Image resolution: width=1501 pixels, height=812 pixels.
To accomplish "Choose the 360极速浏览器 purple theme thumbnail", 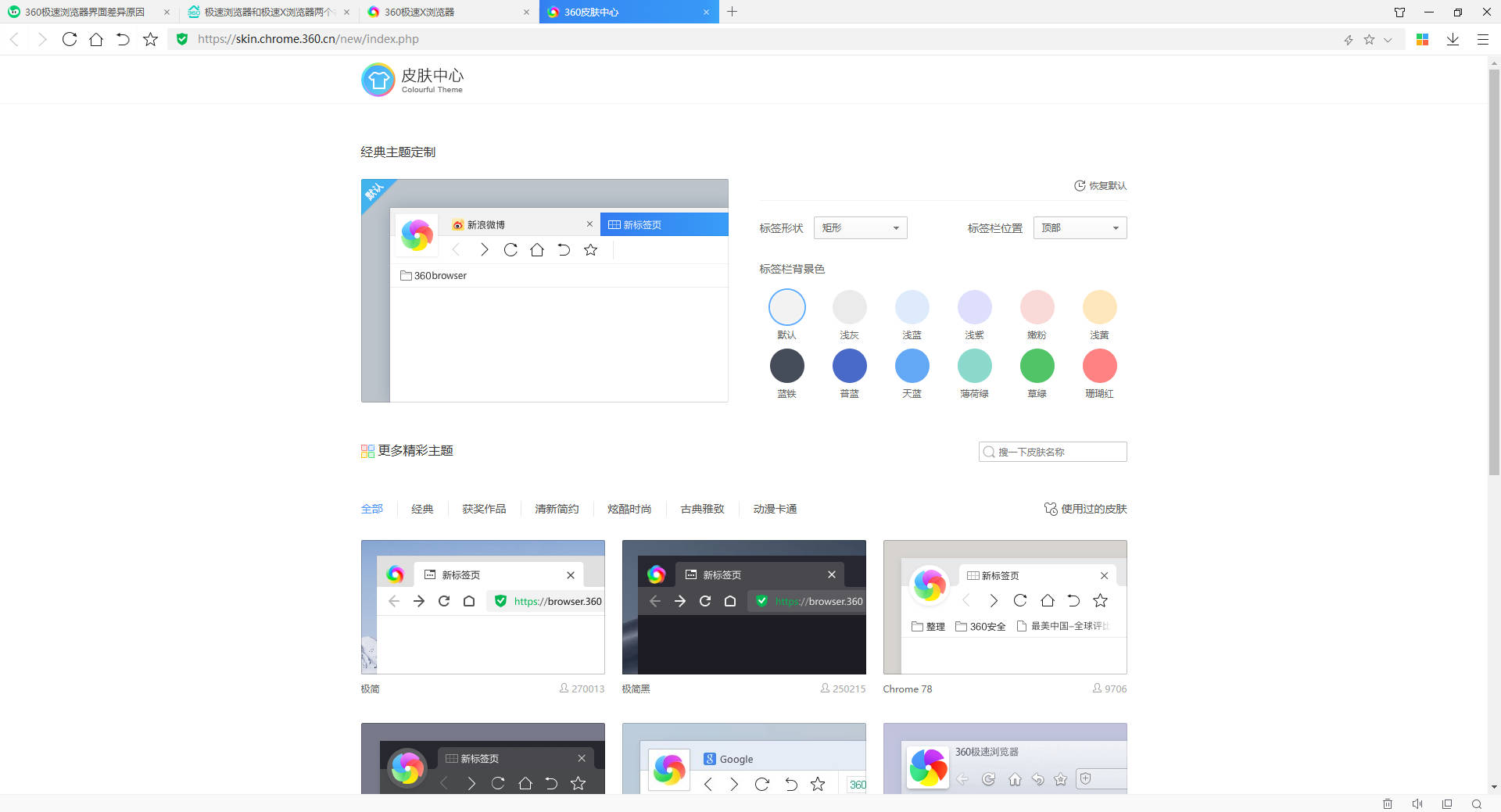I will 1005,759.
